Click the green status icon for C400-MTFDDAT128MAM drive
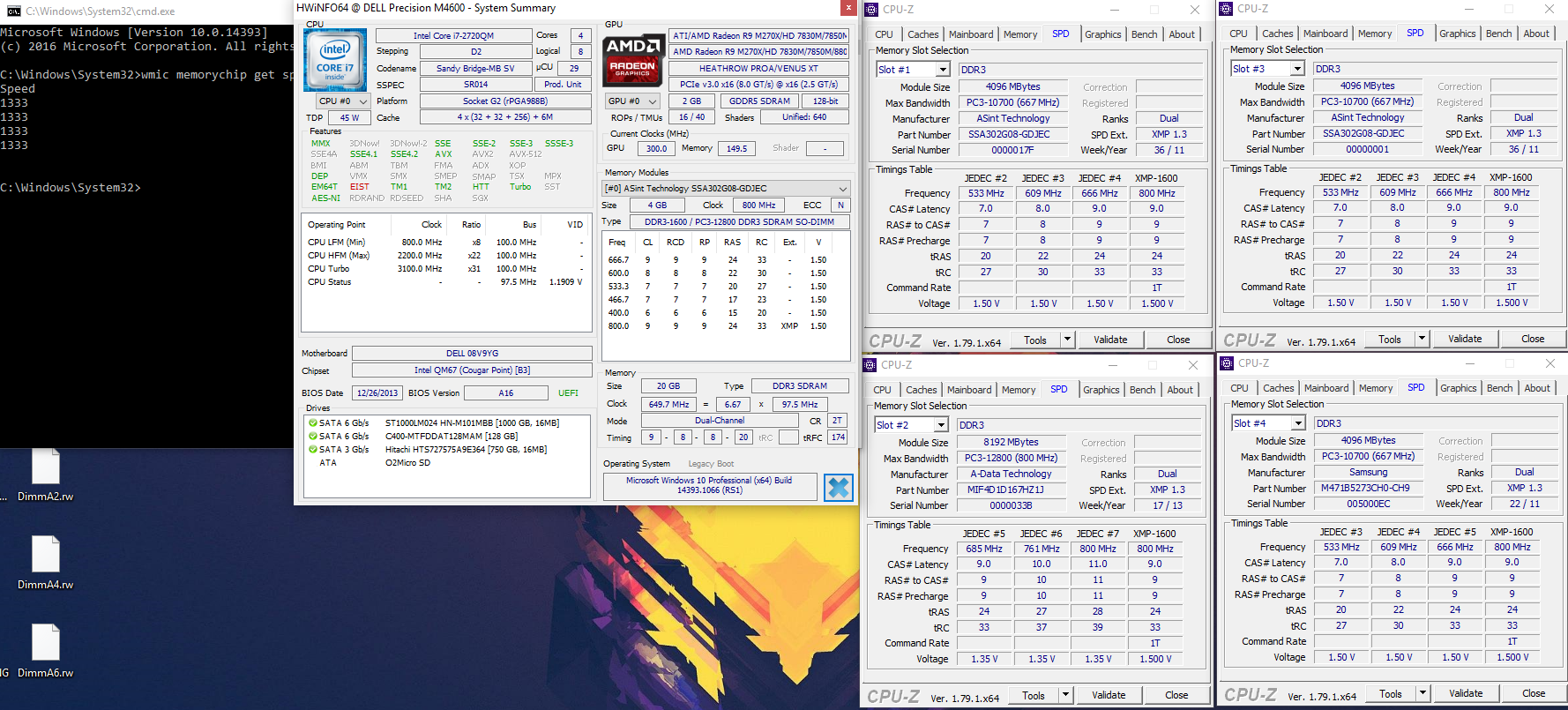The width and height of the screenshot is (1568, 710). coord(312,437)
